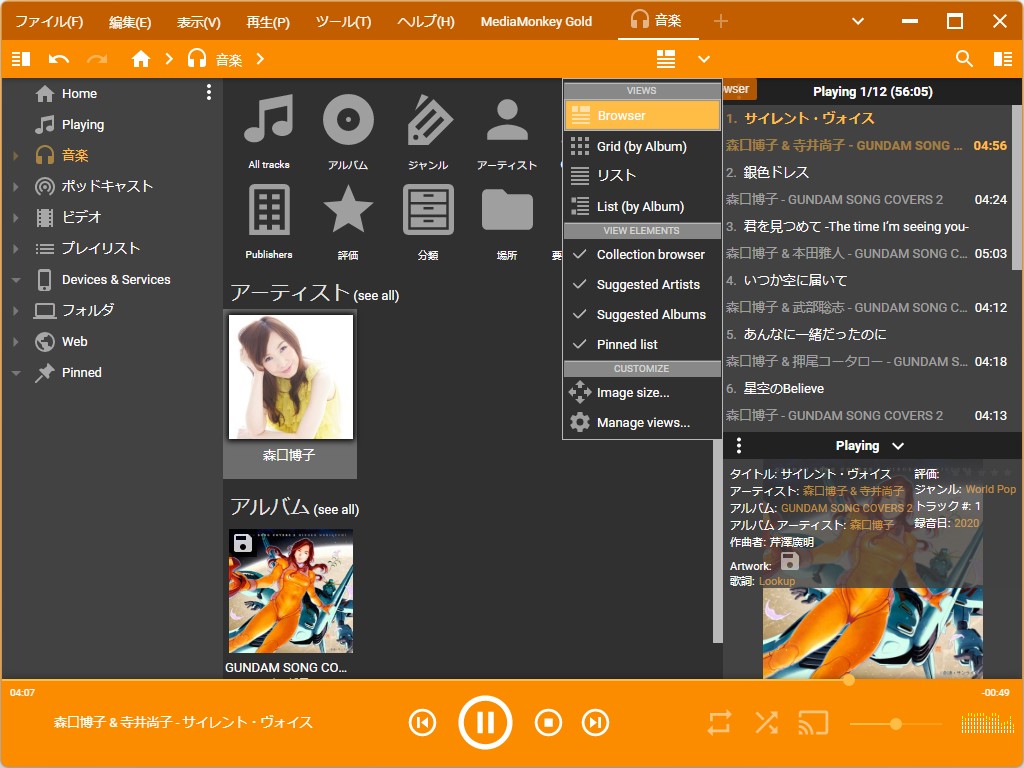Adjust the volume slider

[x=896, y=722]
